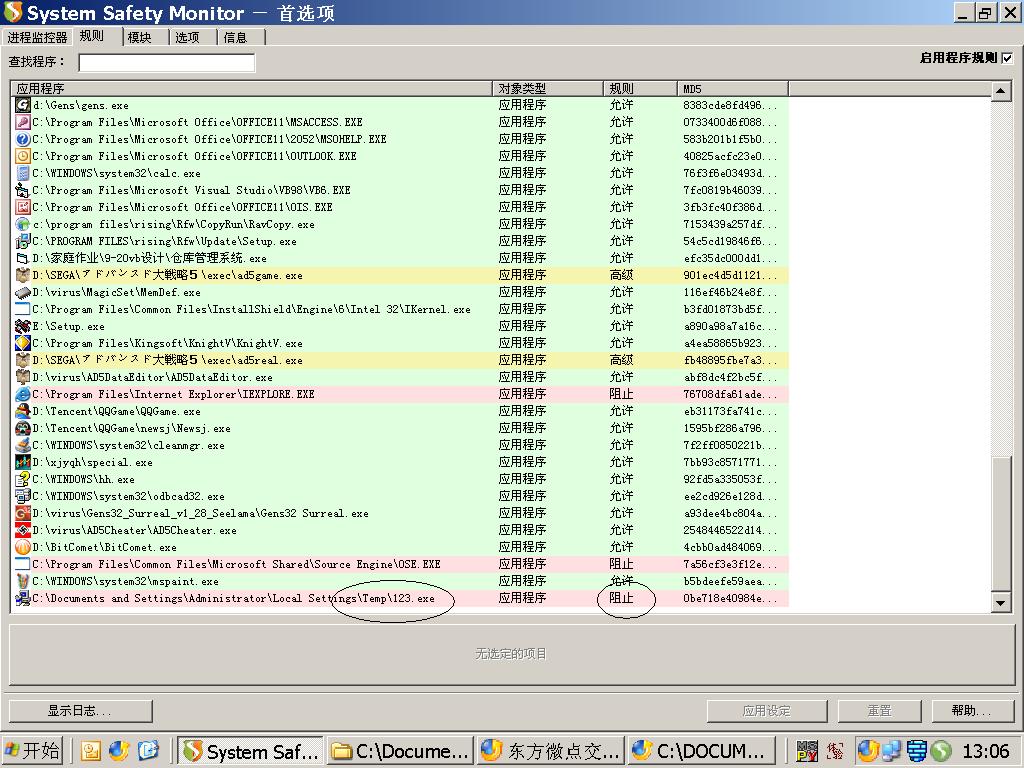Click the 应用设定 button

767,711
